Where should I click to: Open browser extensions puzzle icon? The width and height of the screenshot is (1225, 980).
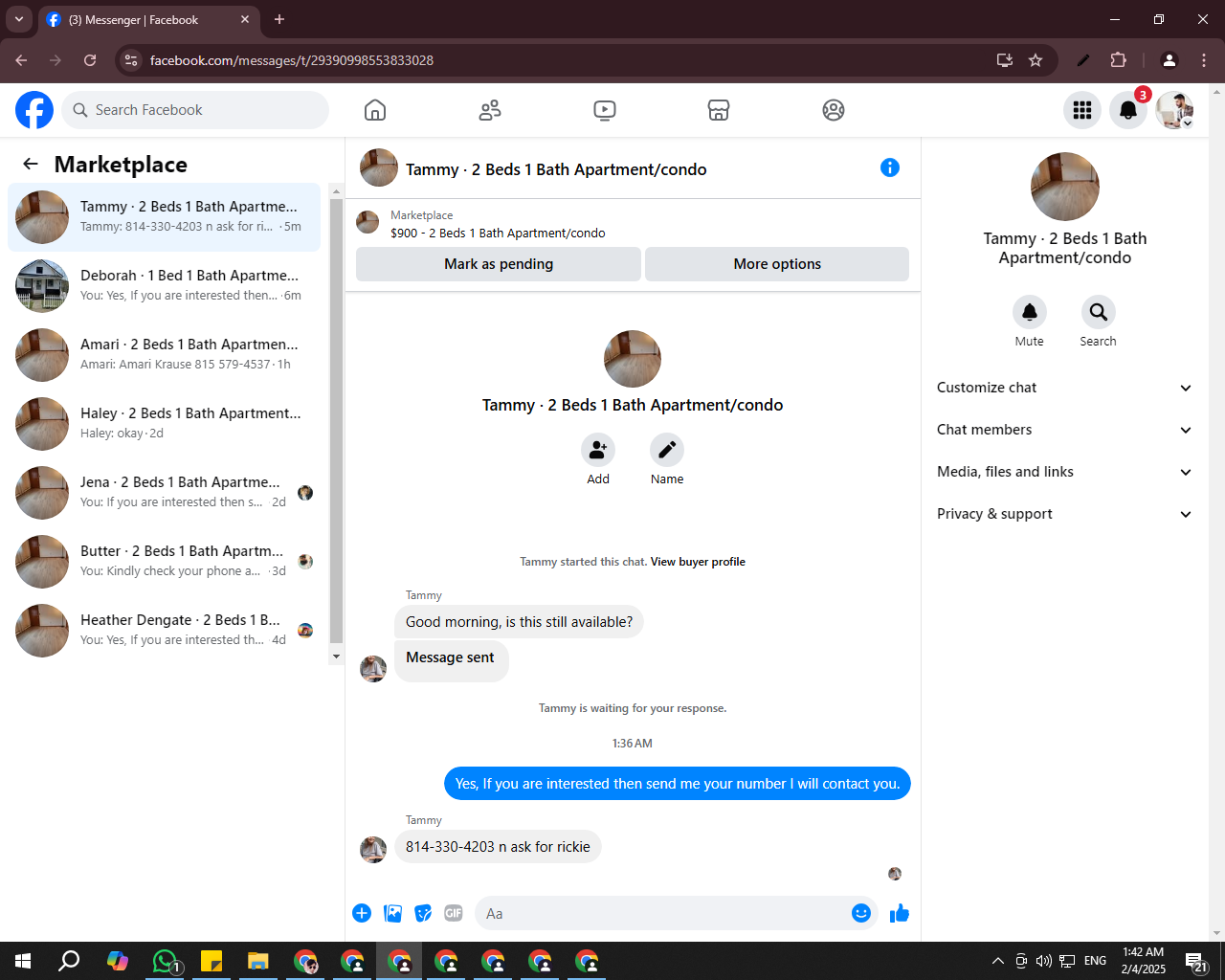click(1118, 60)
